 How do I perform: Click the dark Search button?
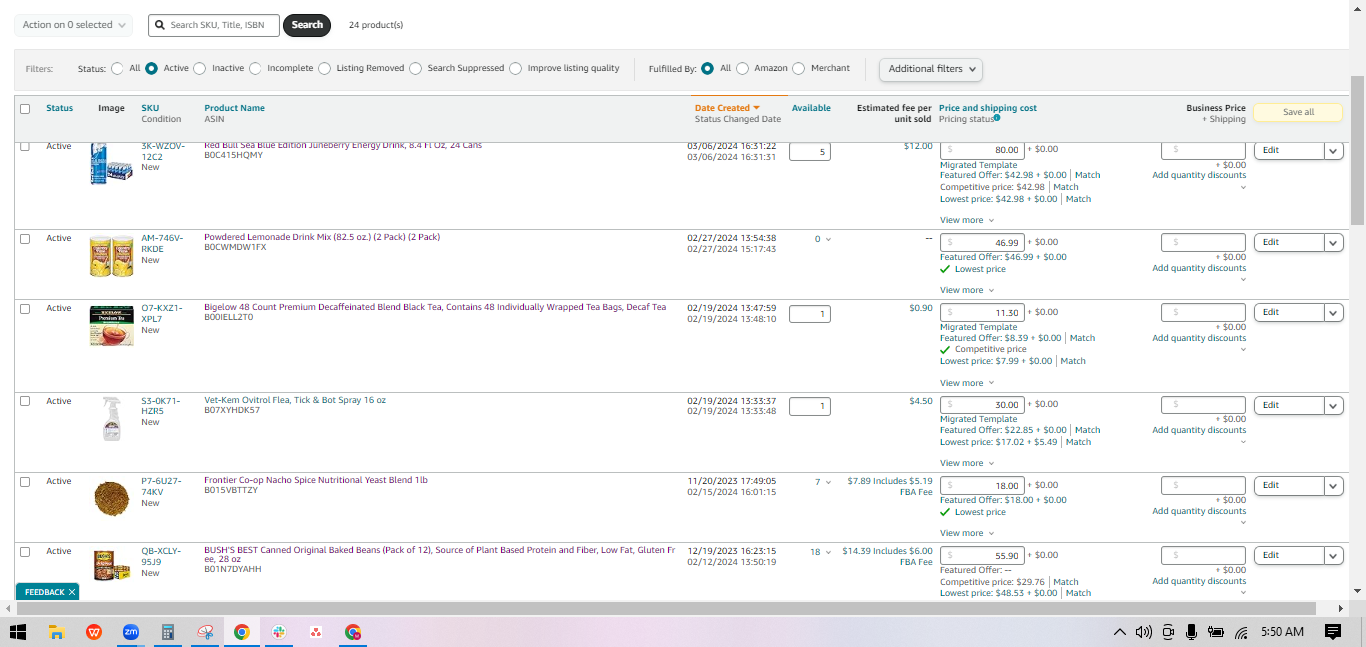[x=307, y=25]
